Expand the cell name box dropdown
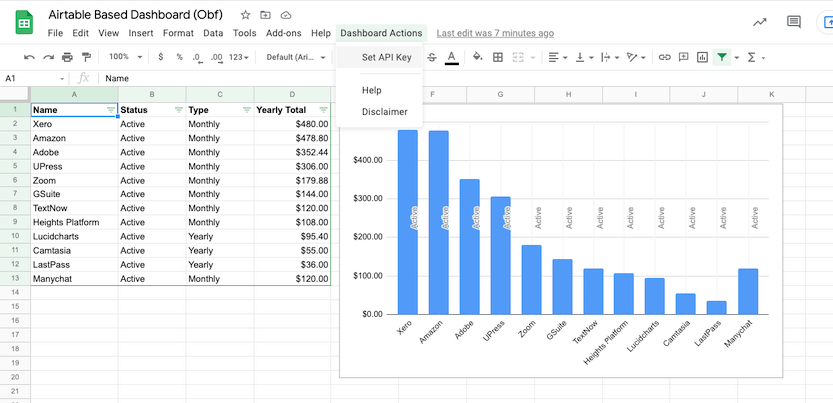Viewport: 833px width, 403px height. (62, 79)
